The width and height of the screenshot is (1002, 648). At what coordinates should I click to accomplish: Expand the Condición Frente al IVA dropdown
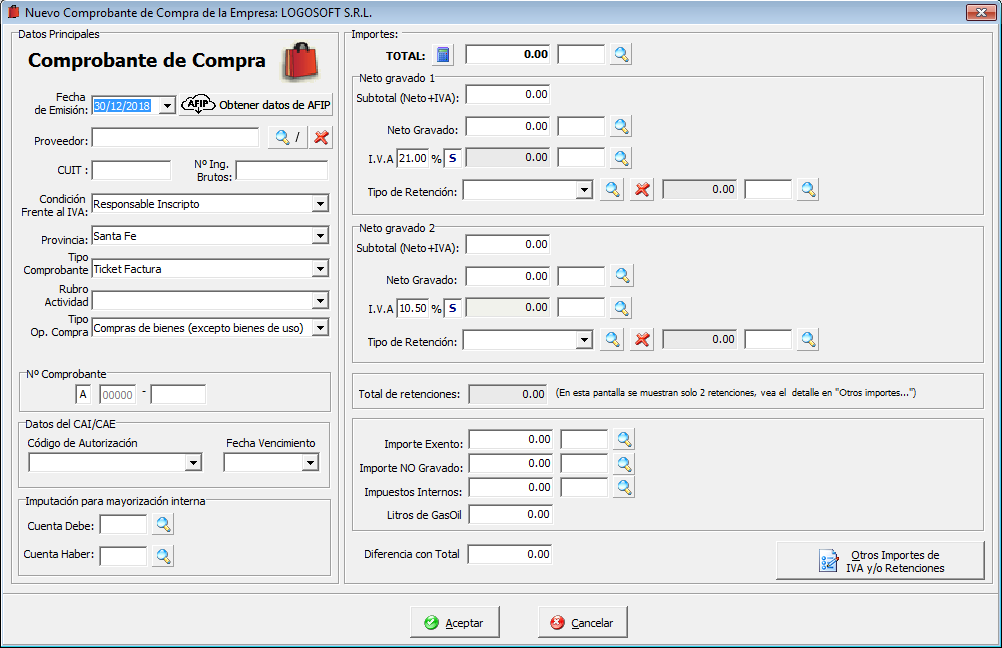320,204
